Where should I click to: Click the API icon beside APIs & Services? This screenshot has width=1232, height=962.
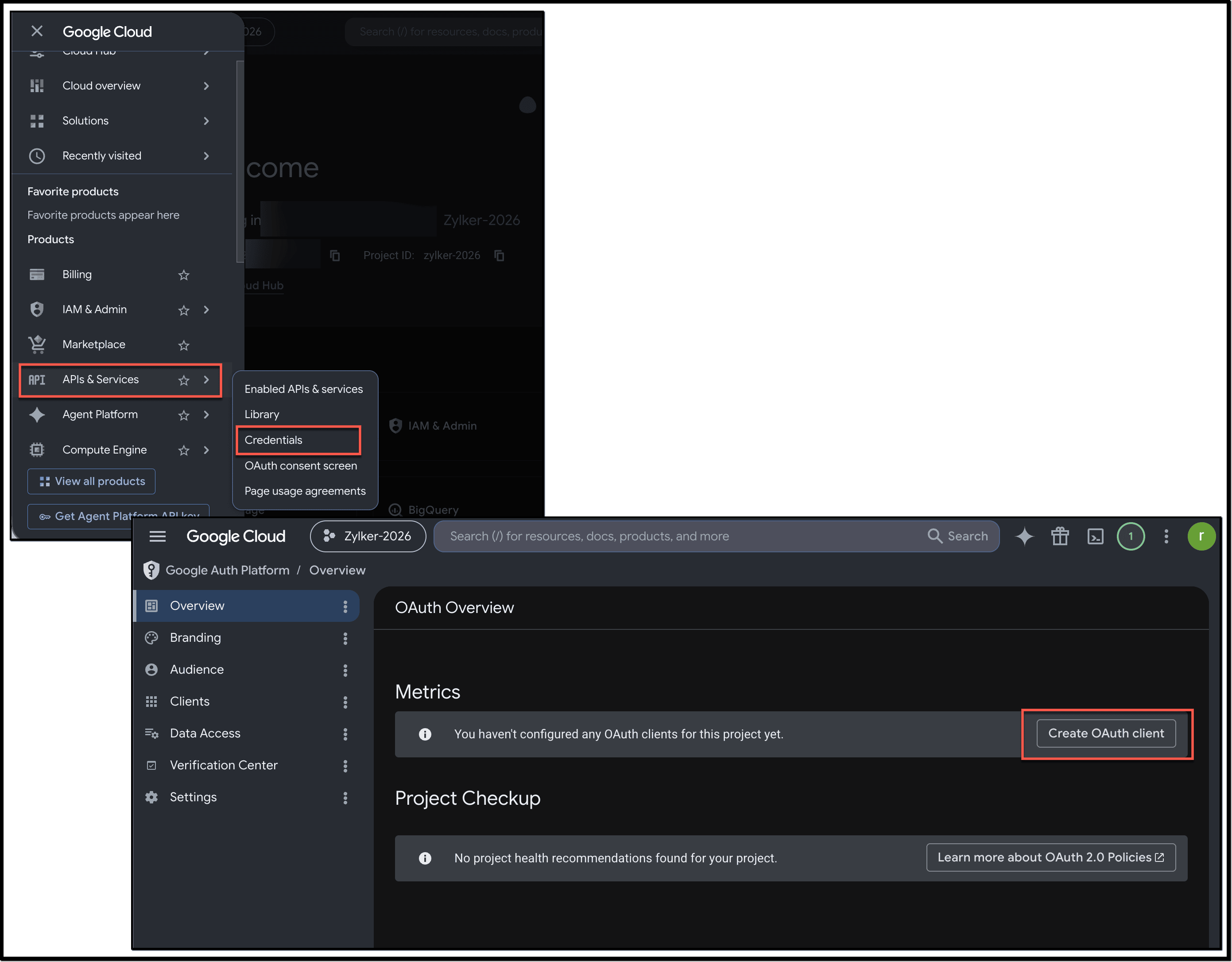click(37, 380)
